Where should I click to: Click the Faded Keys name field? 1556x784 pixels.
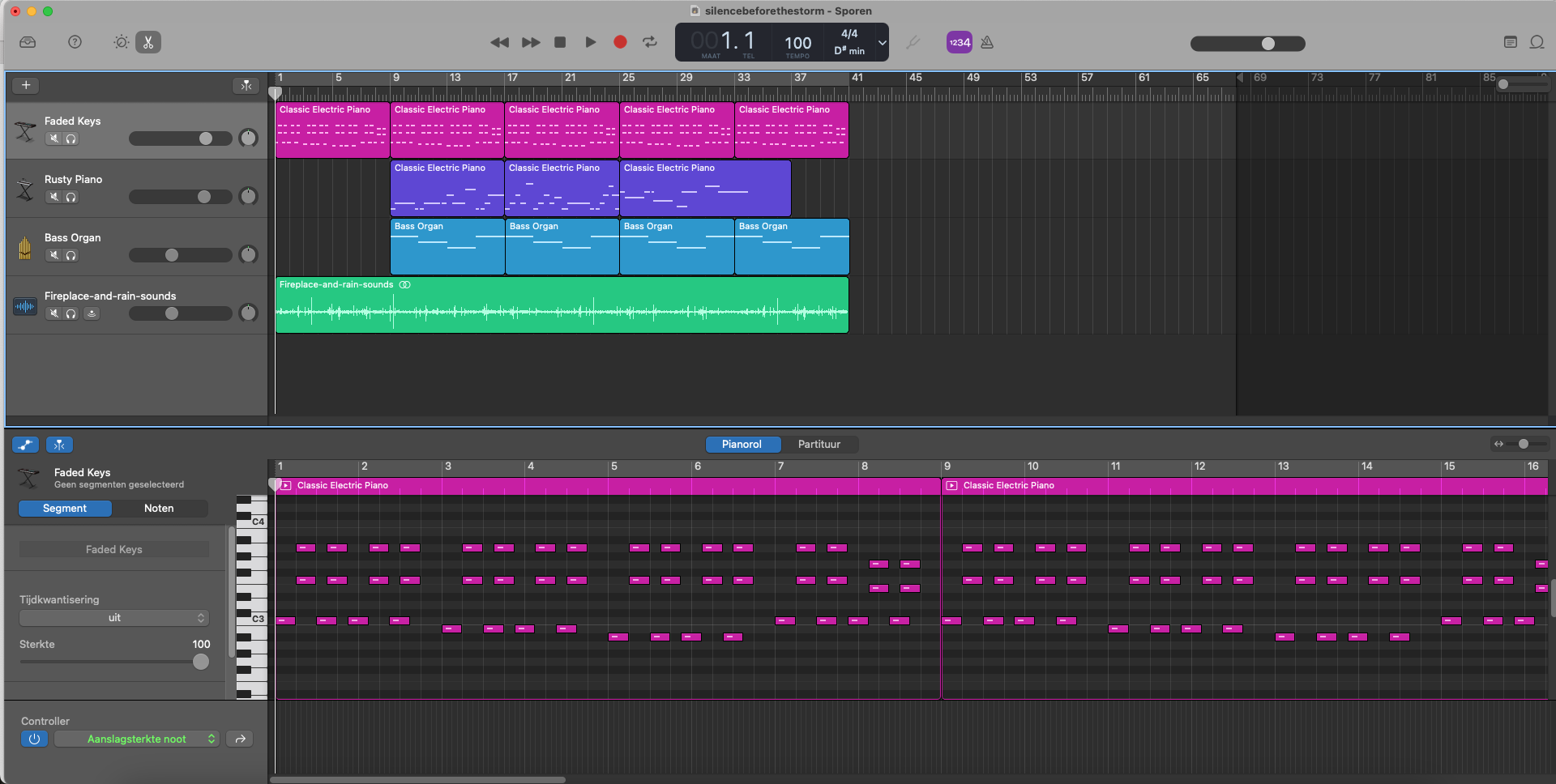coord(114,549)
